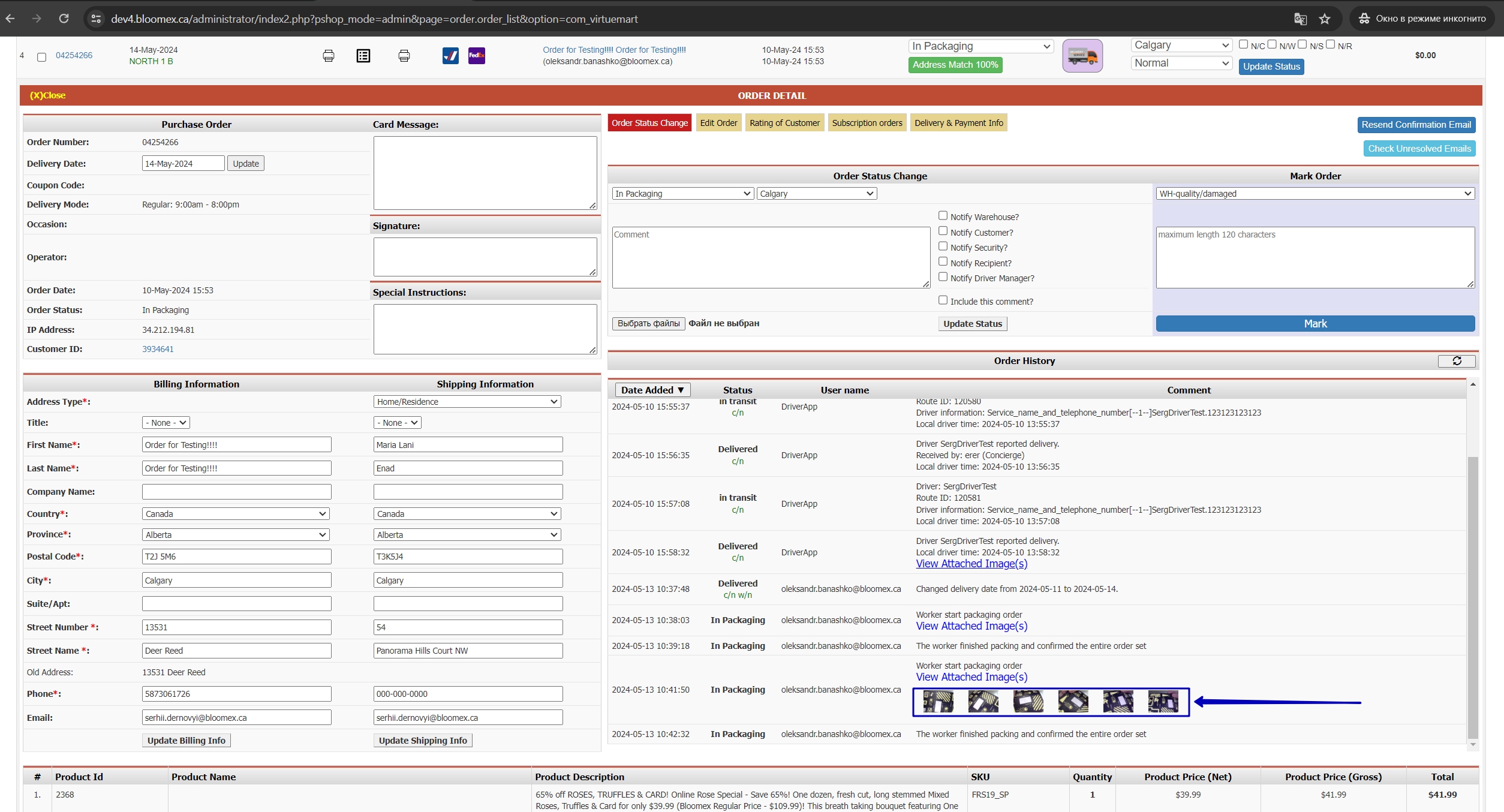Click the delivery truck icon
The image size is (1504, 812).
(x=1082, y=56)
